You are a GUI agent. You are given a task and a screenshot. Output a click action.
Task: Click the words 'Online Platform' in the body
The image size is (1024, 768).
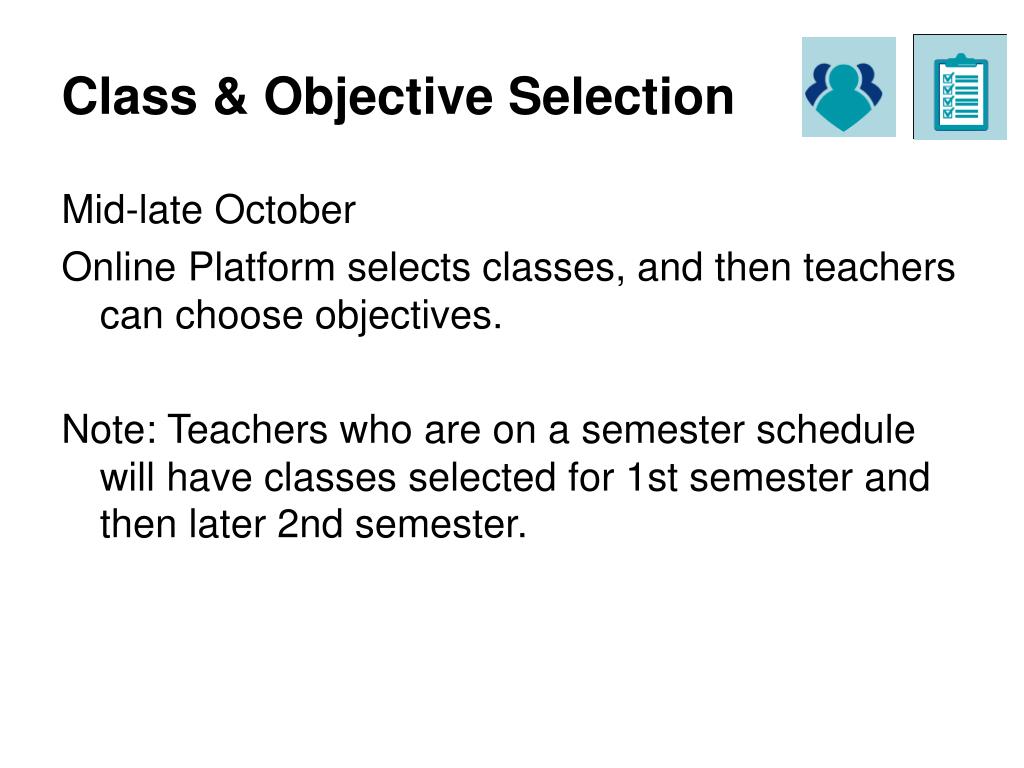point(199,268)
